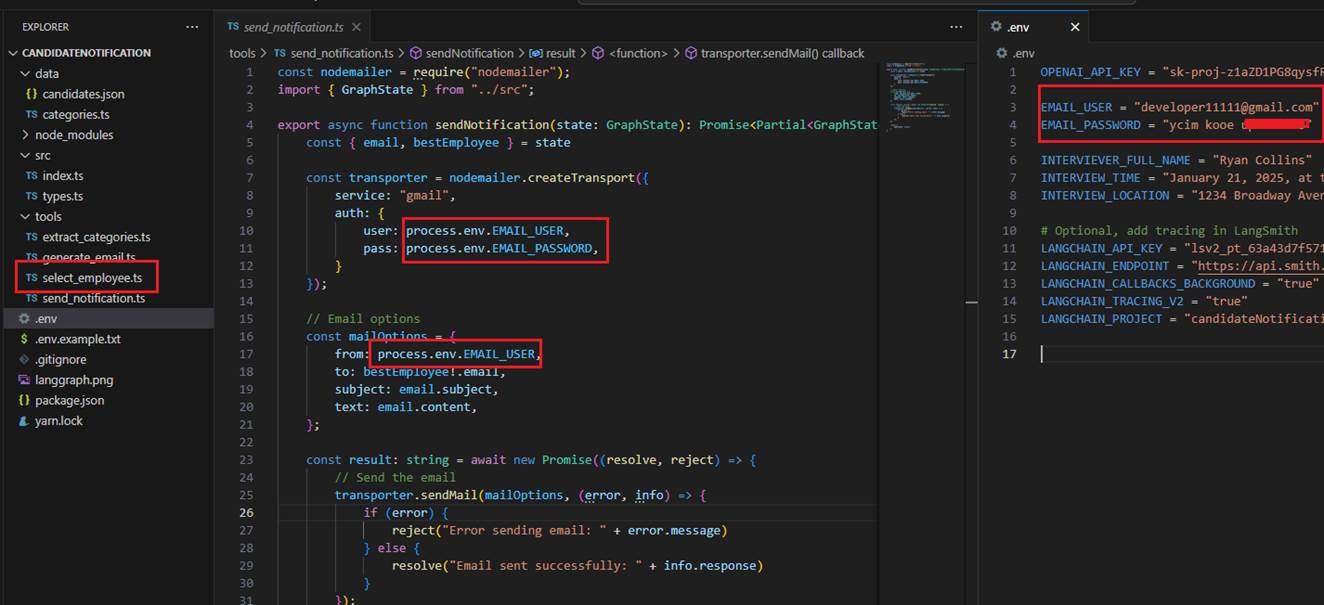
Task: Click the '<function>' breadcrumb segment
Action: pyautogui.click(x=639, y=53)
